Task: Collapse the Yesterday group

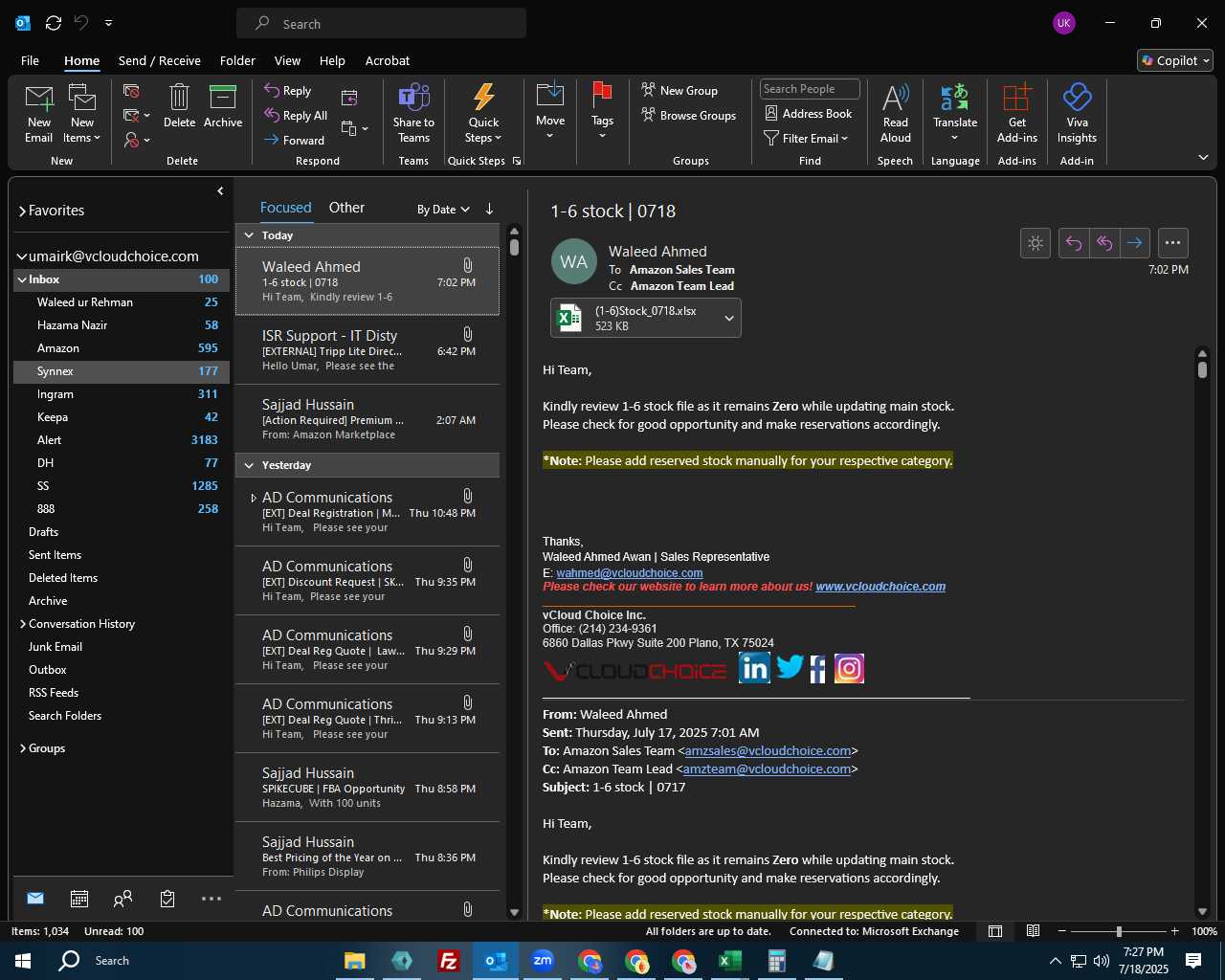Action: click(x=249, y=465)
